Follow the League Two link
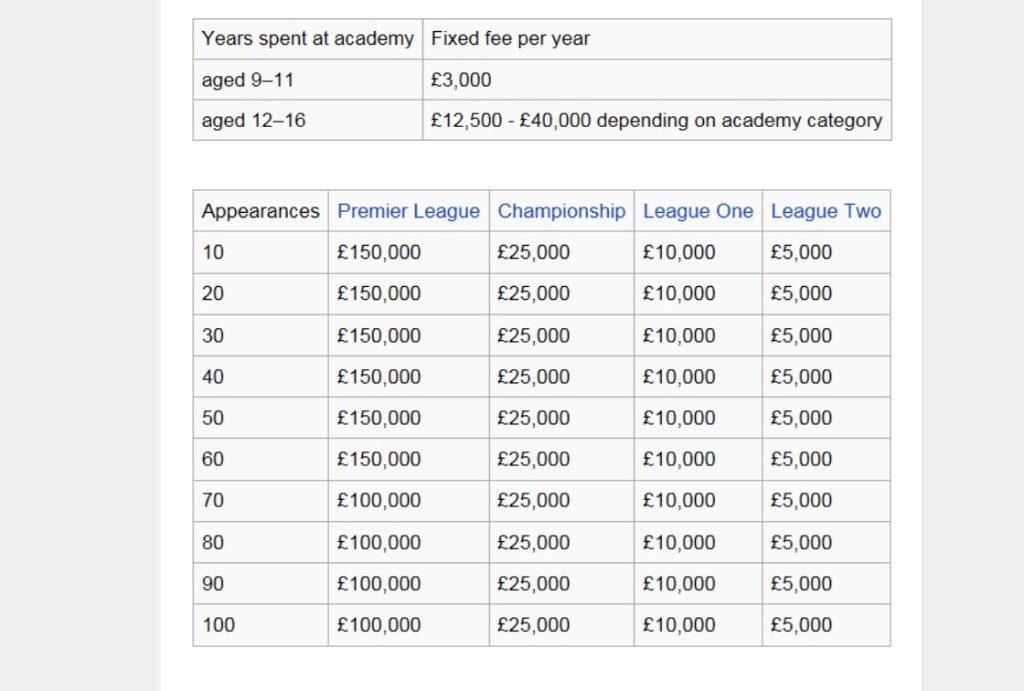 pos(826,211)
